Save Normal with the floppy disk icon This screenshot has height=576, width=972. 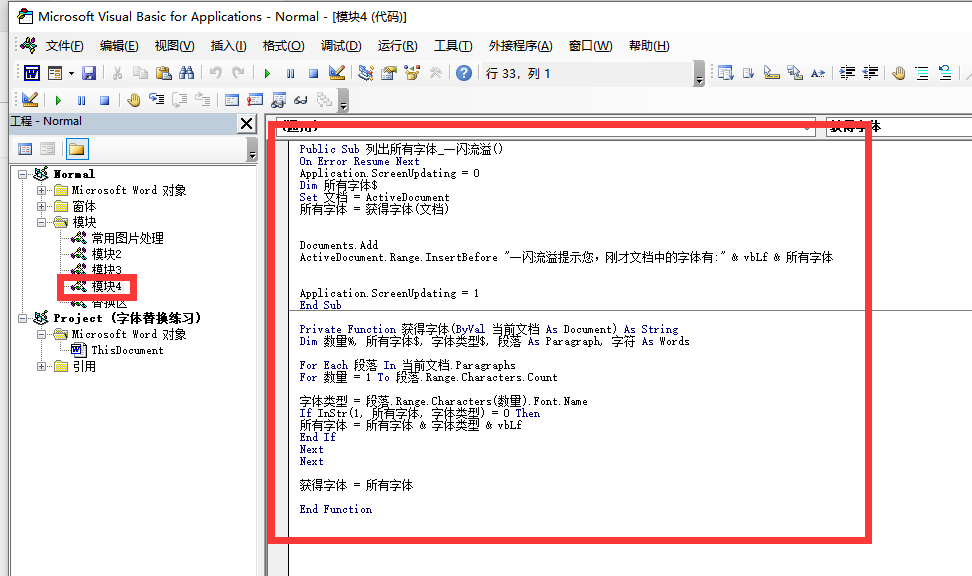pyautogui.click(x=89, y=73)
